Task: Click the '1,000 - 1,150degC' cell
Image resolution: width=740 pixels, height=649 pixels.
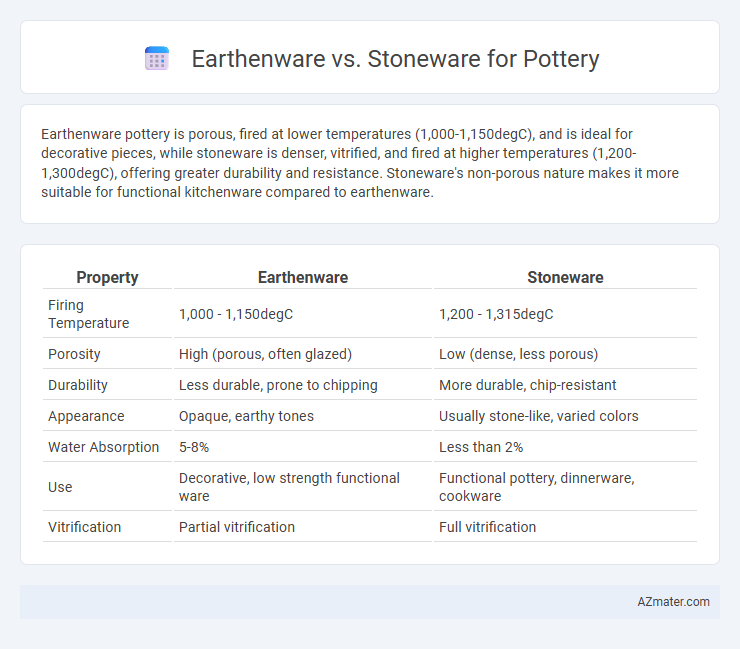Action: [x=303, y=314]
